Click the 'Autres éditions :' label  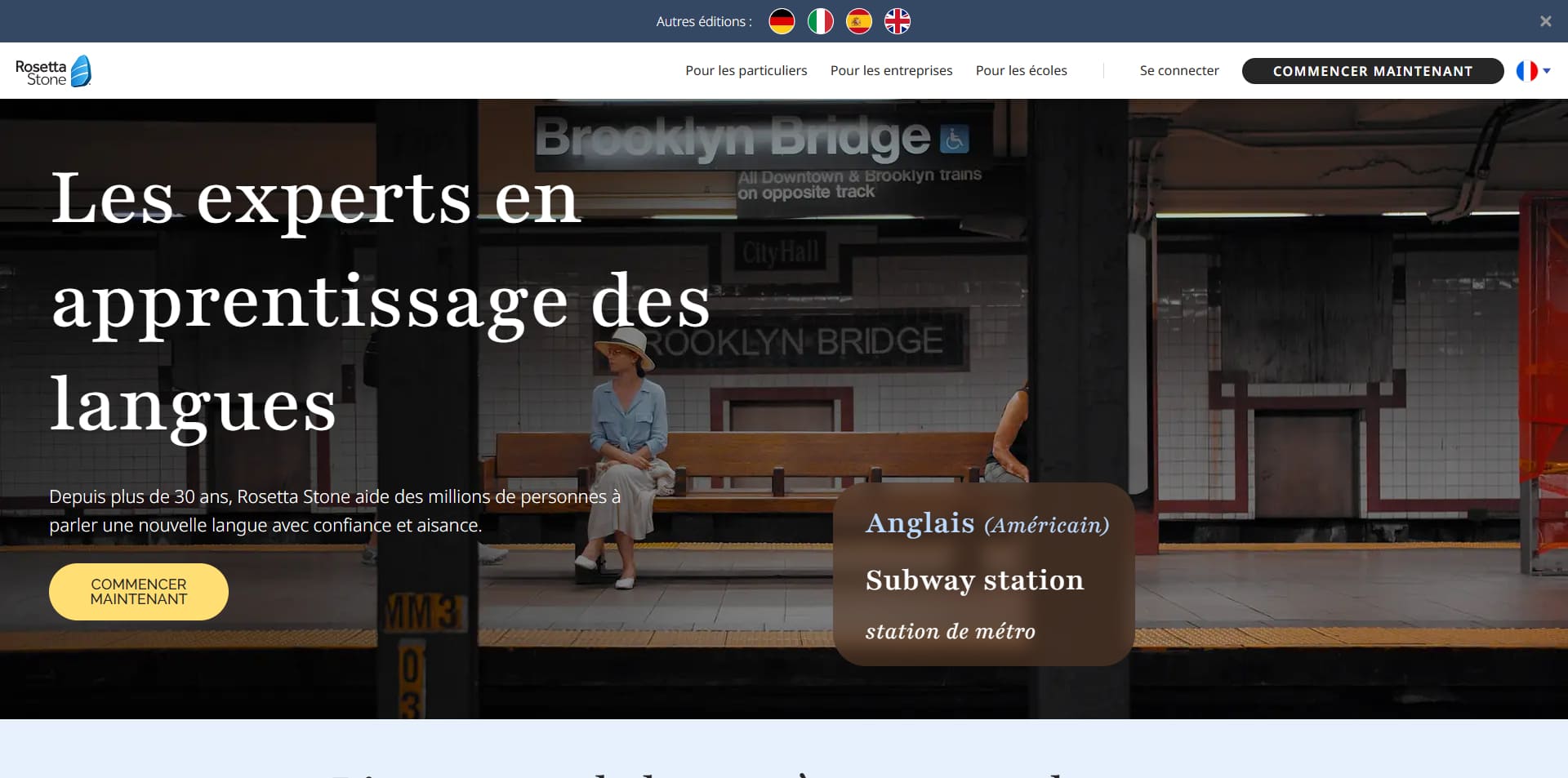tap(704, 21)
